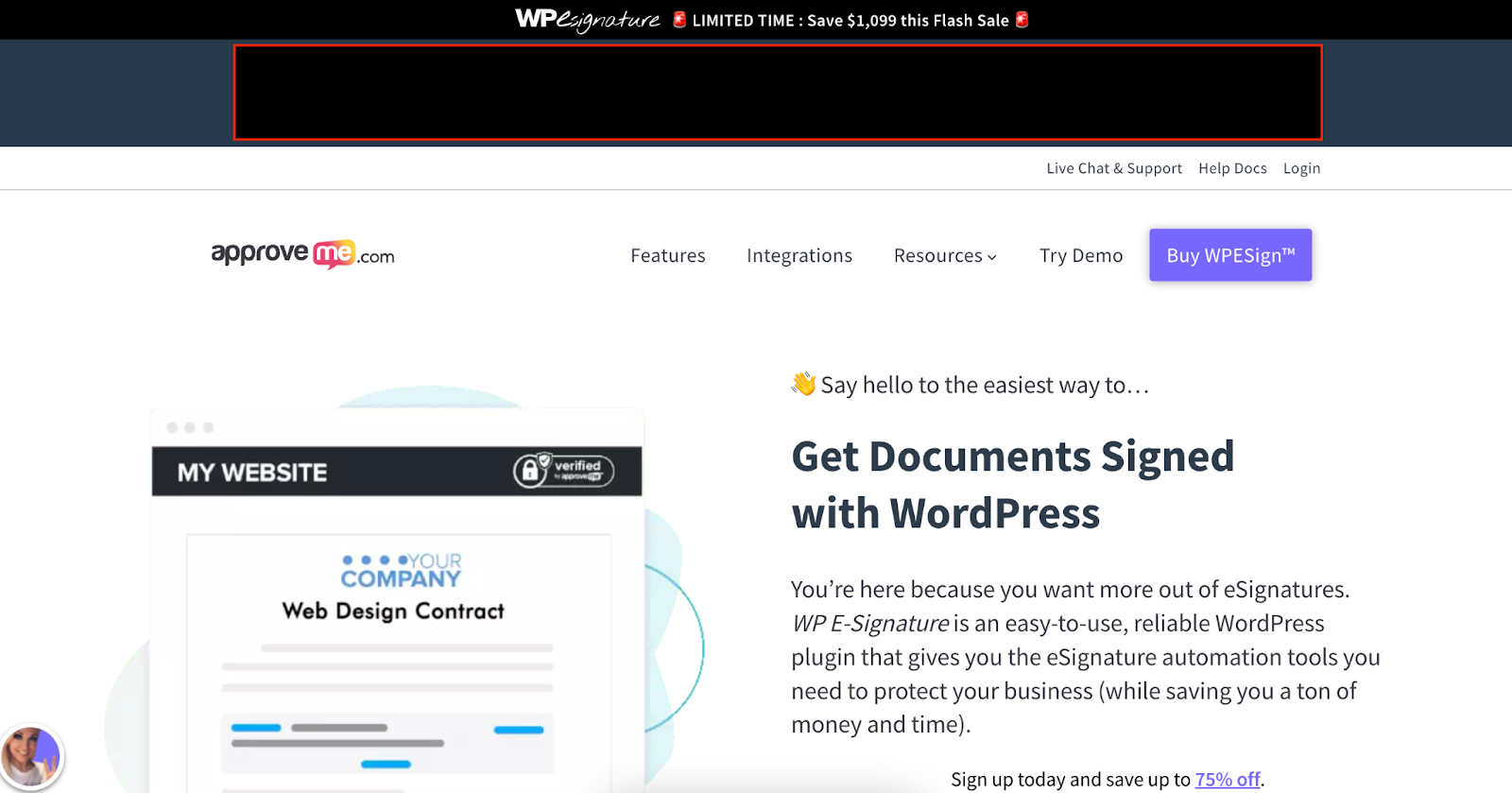Image resolution: width=1512 pixels, height=793 pixels.
Task: Click the Login link
Action: 1301,168
